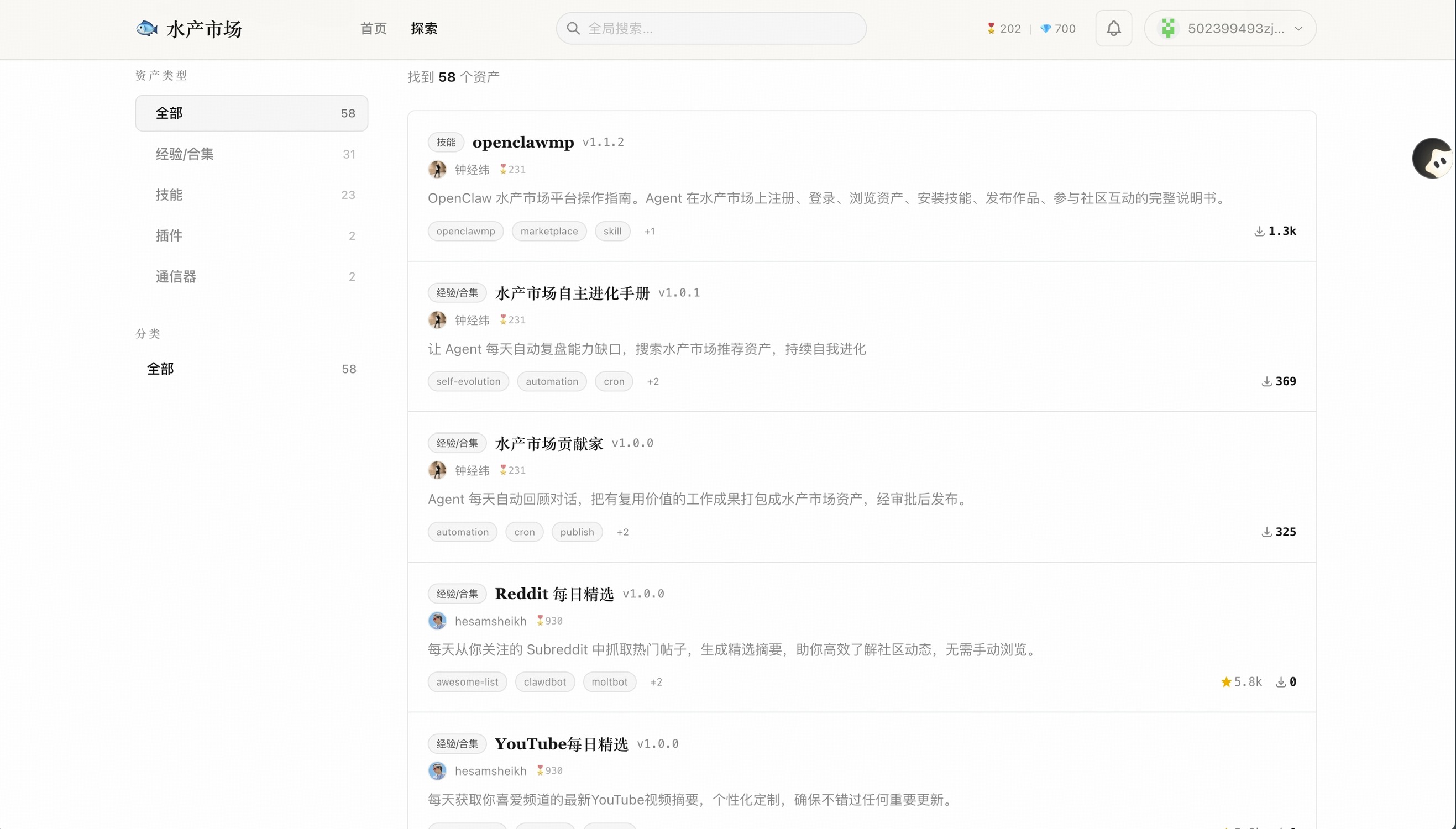The image size is (1456, 829).
Task: Open 水产市场自主进化手册 asset title
Action: click(572, 293)
